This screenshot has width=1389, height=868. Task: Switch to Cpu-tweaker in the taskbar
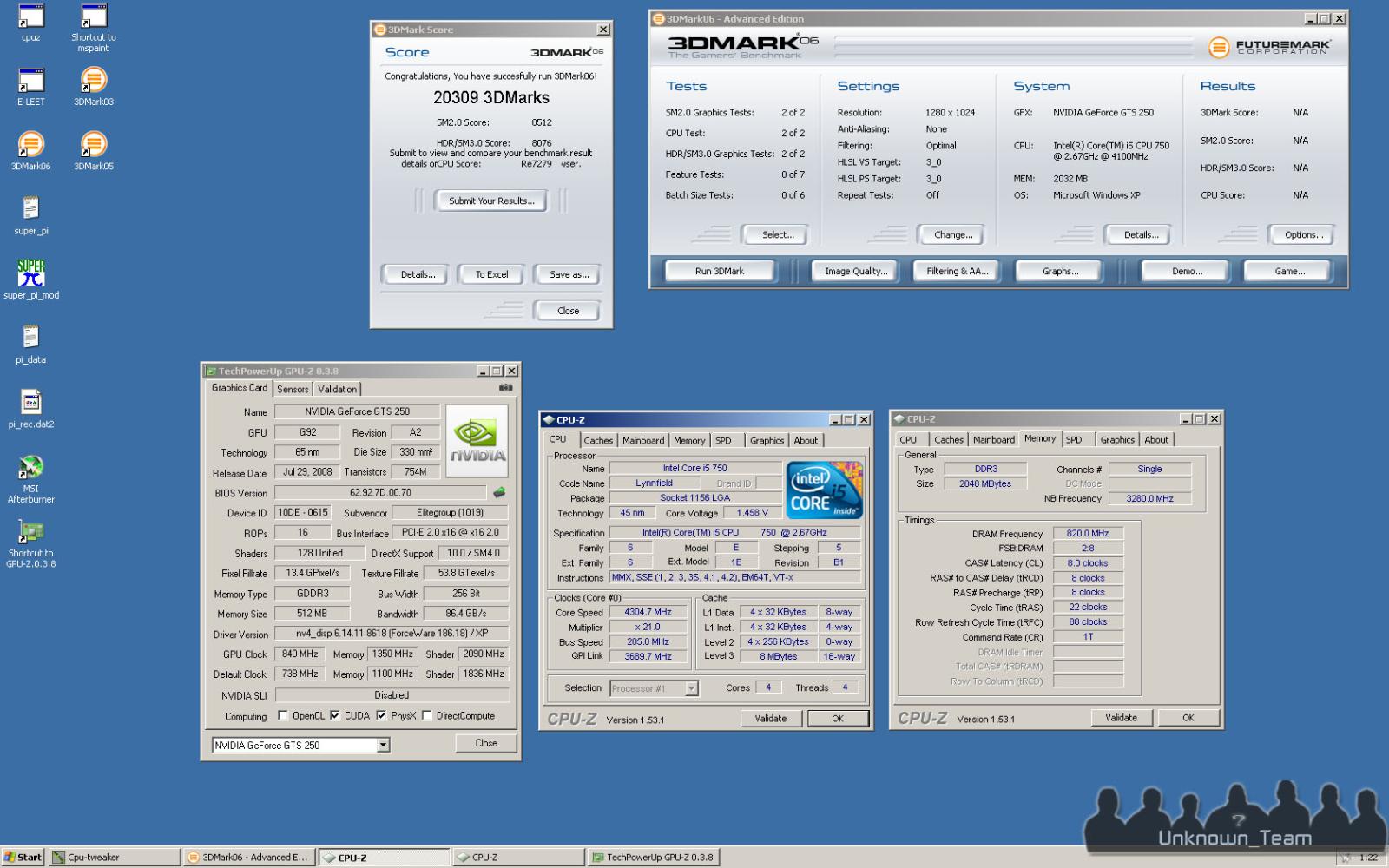coord(115,857)
